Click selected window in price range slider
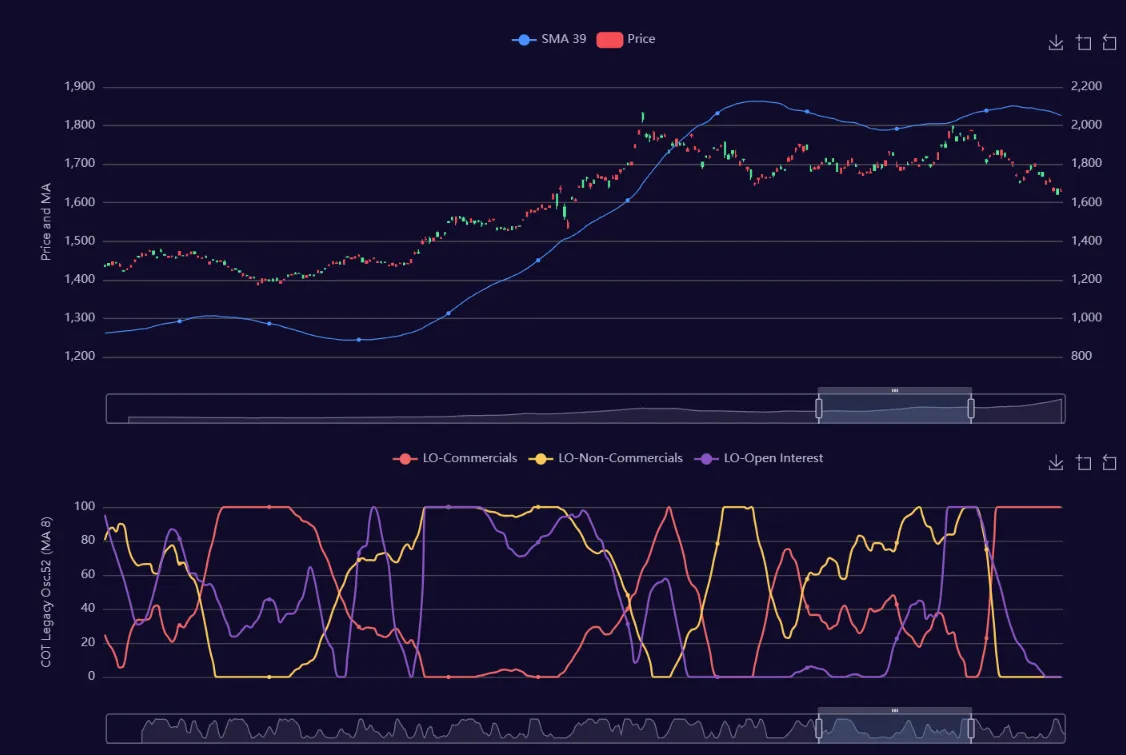The width and height of the screenshot is (1126, 755). point(895,409)
